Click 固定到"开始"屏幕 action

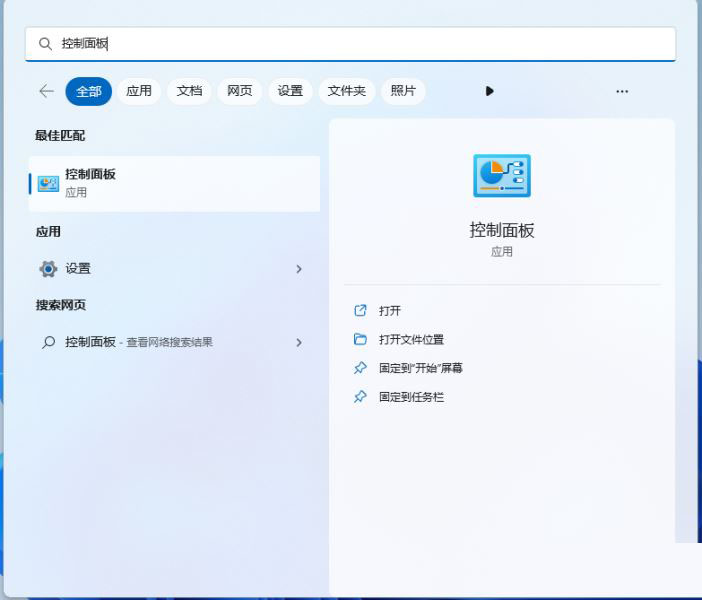pos(420,368)
